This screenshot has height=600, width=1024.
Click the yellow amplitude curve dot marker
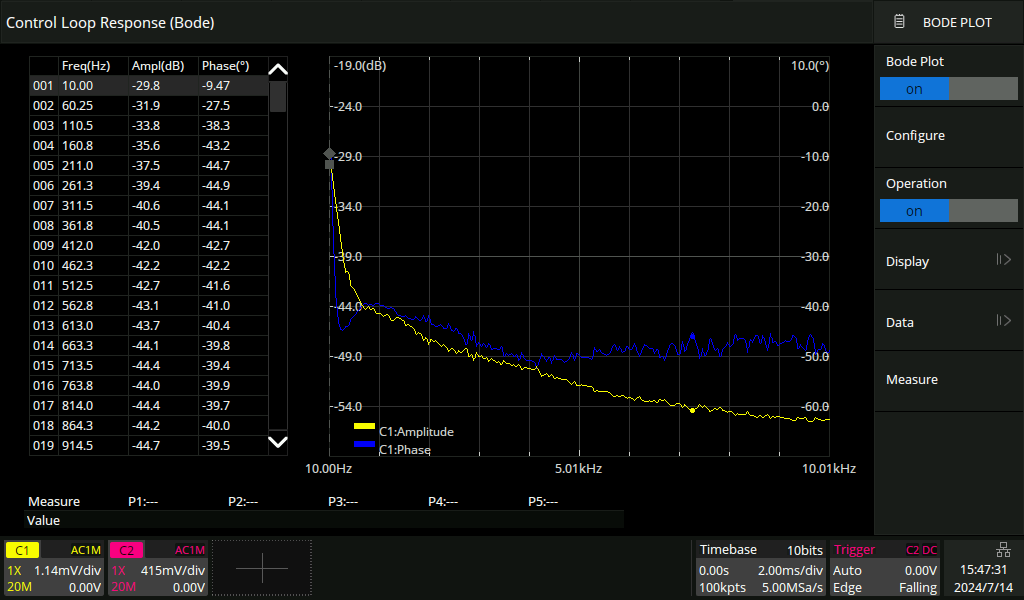[x=692, y=411]
